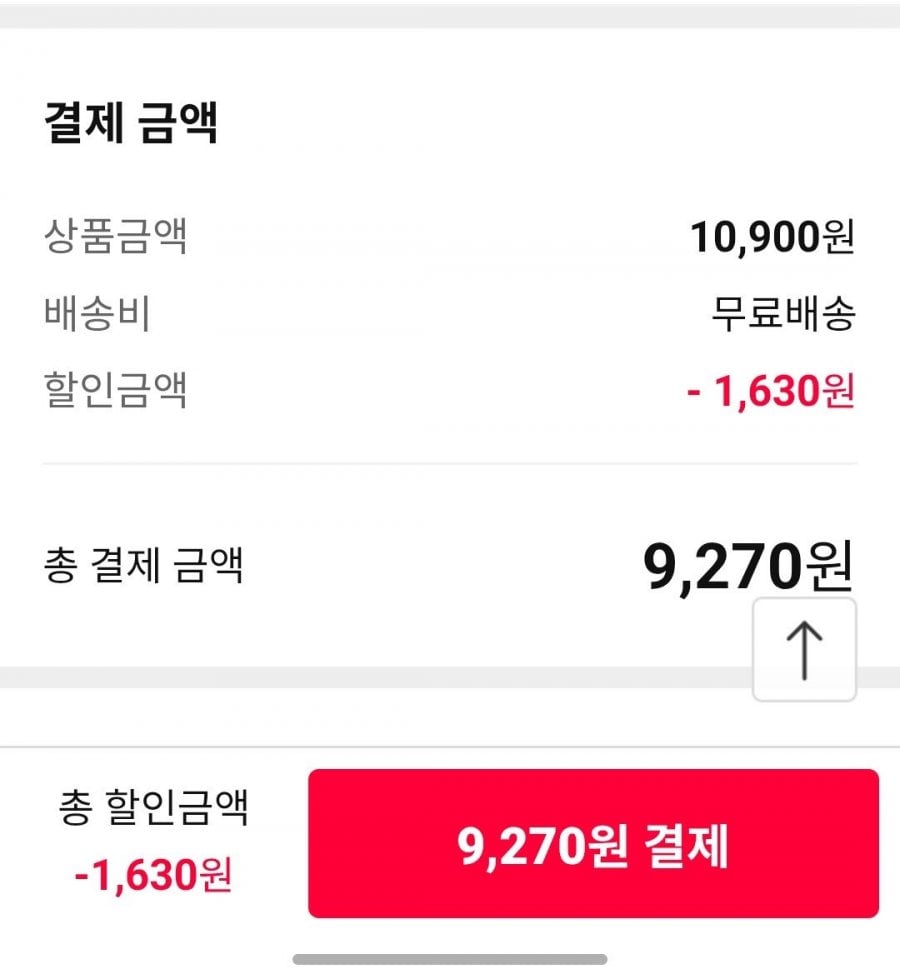The width and height of the screenshot is (900, 979).
Task: Tap the 총 결제 금액 label
Action: point(144,566)
